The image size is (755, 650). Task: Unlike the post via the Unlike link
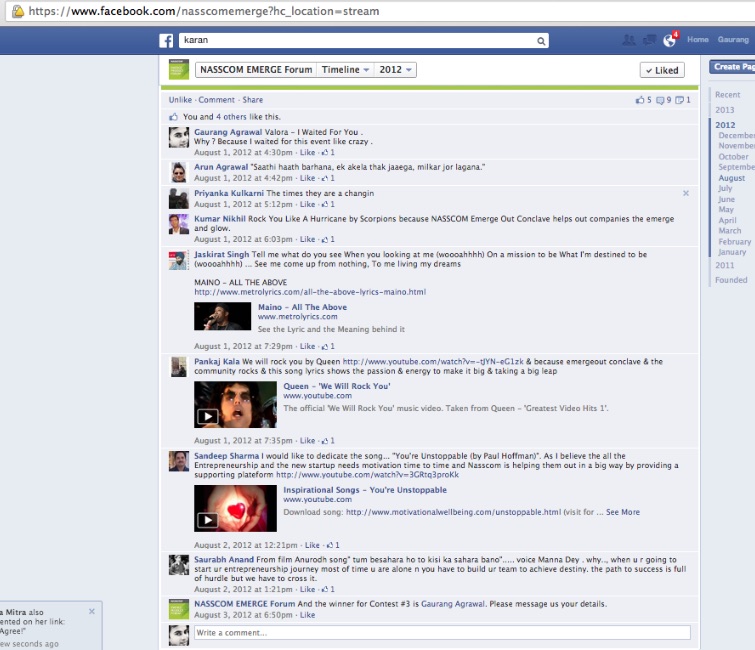(x=180, y=100)
